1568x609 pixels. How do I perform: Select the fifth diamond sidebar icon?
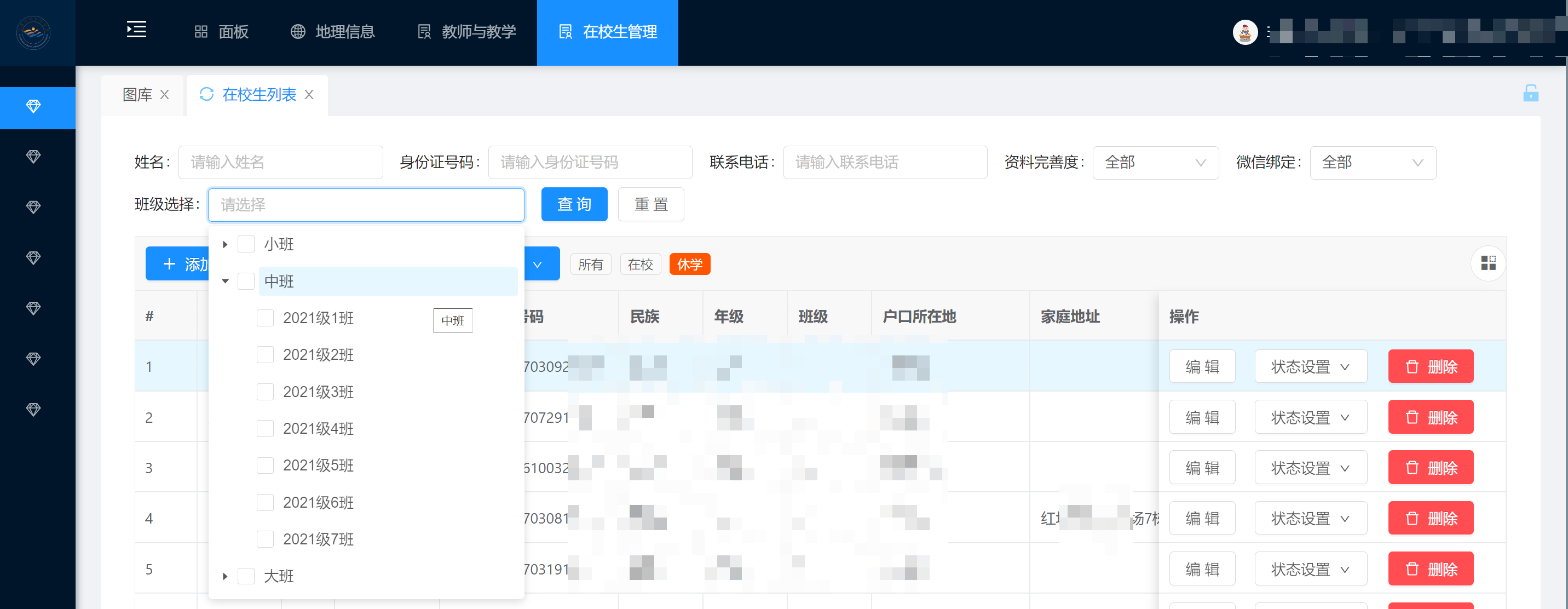[x=33, y=309]
